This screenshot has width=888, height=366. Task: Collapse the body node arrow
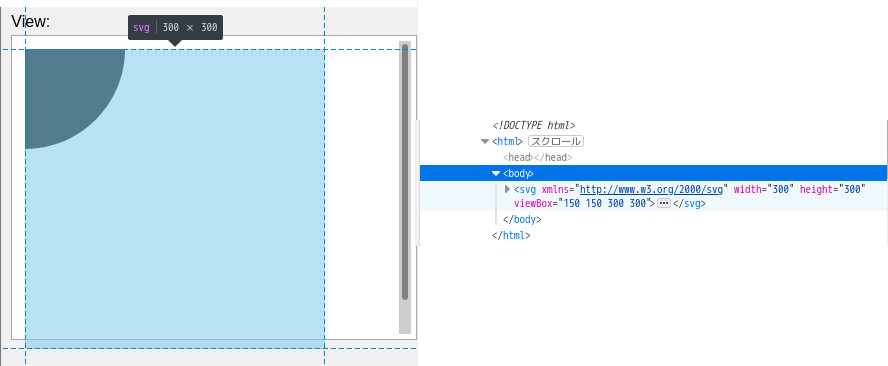(x=496, y=173)
